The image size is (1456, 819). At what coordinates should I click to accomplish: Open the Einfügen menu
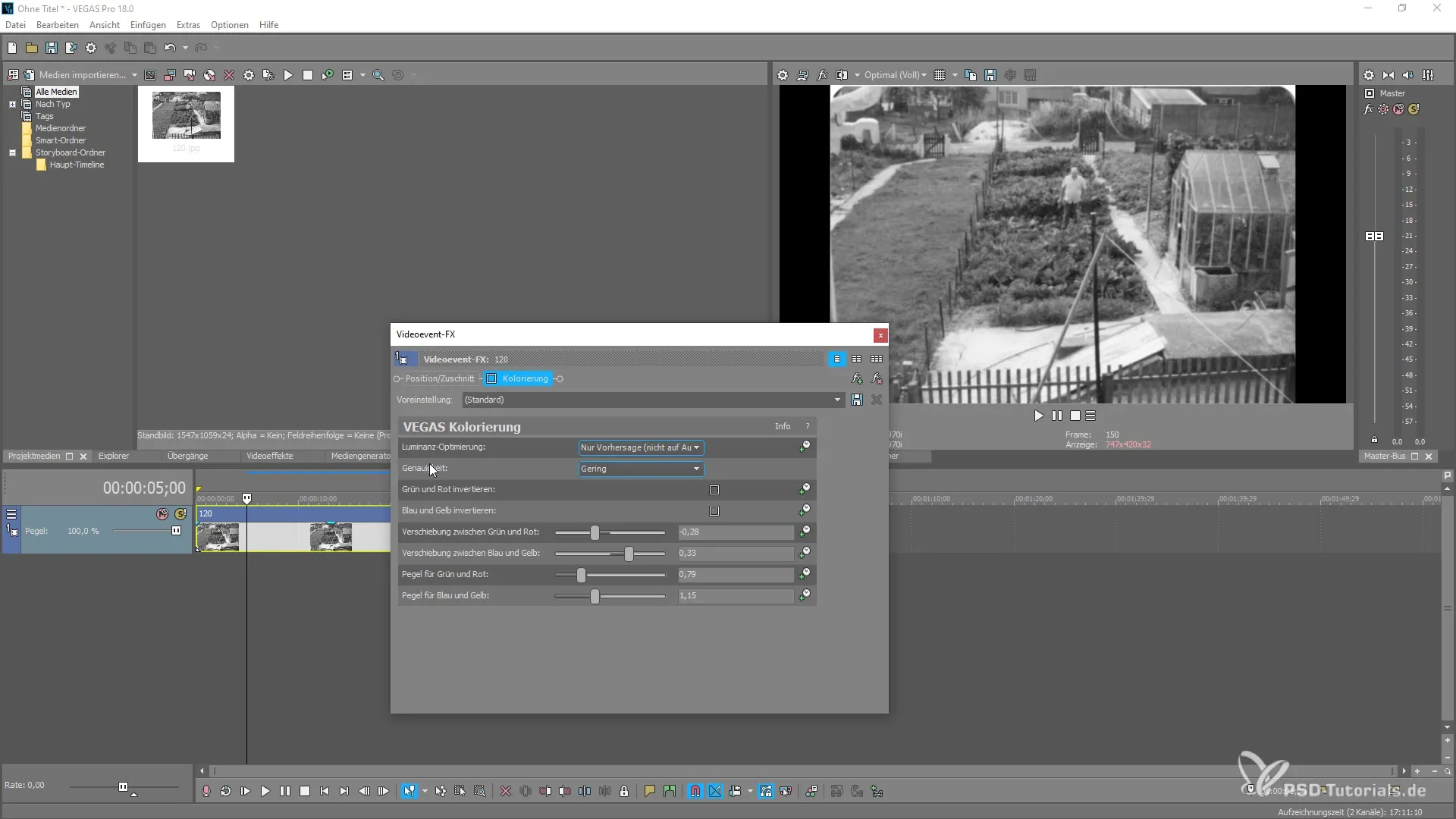[x=148, y=25]
